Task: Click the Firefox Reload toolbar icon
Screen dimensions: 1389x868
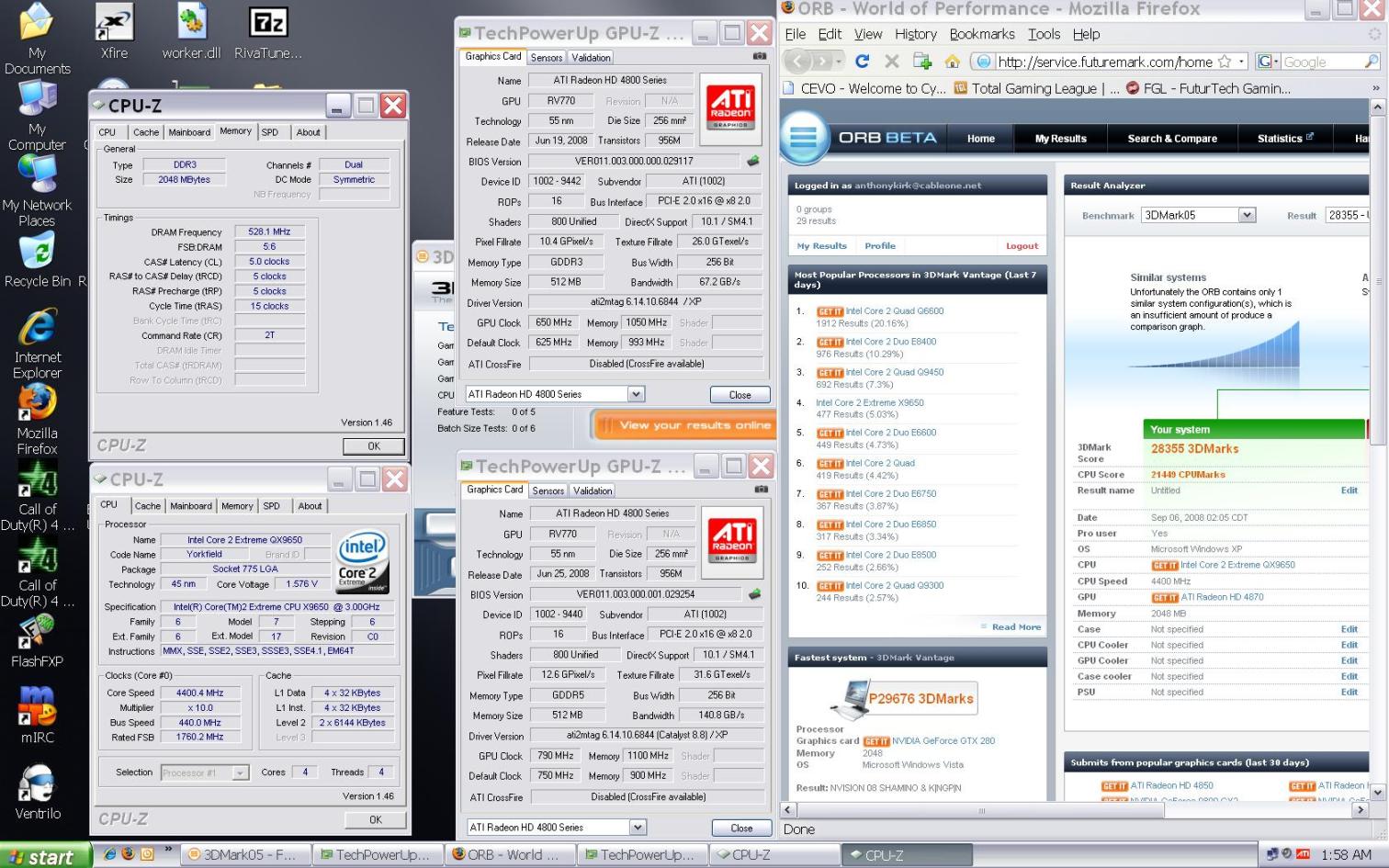Action: click(862, 62)
